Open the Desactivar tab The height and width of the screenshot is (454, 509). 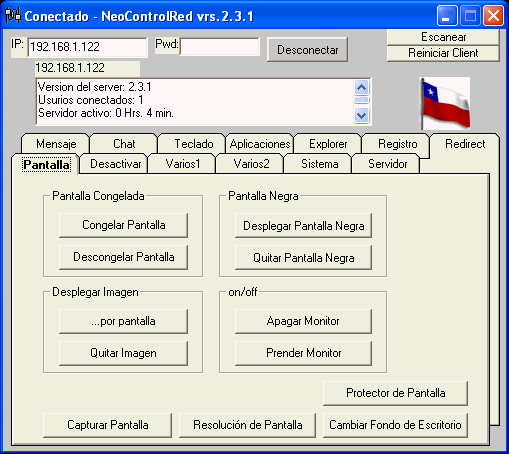click(x=115, y=164)
